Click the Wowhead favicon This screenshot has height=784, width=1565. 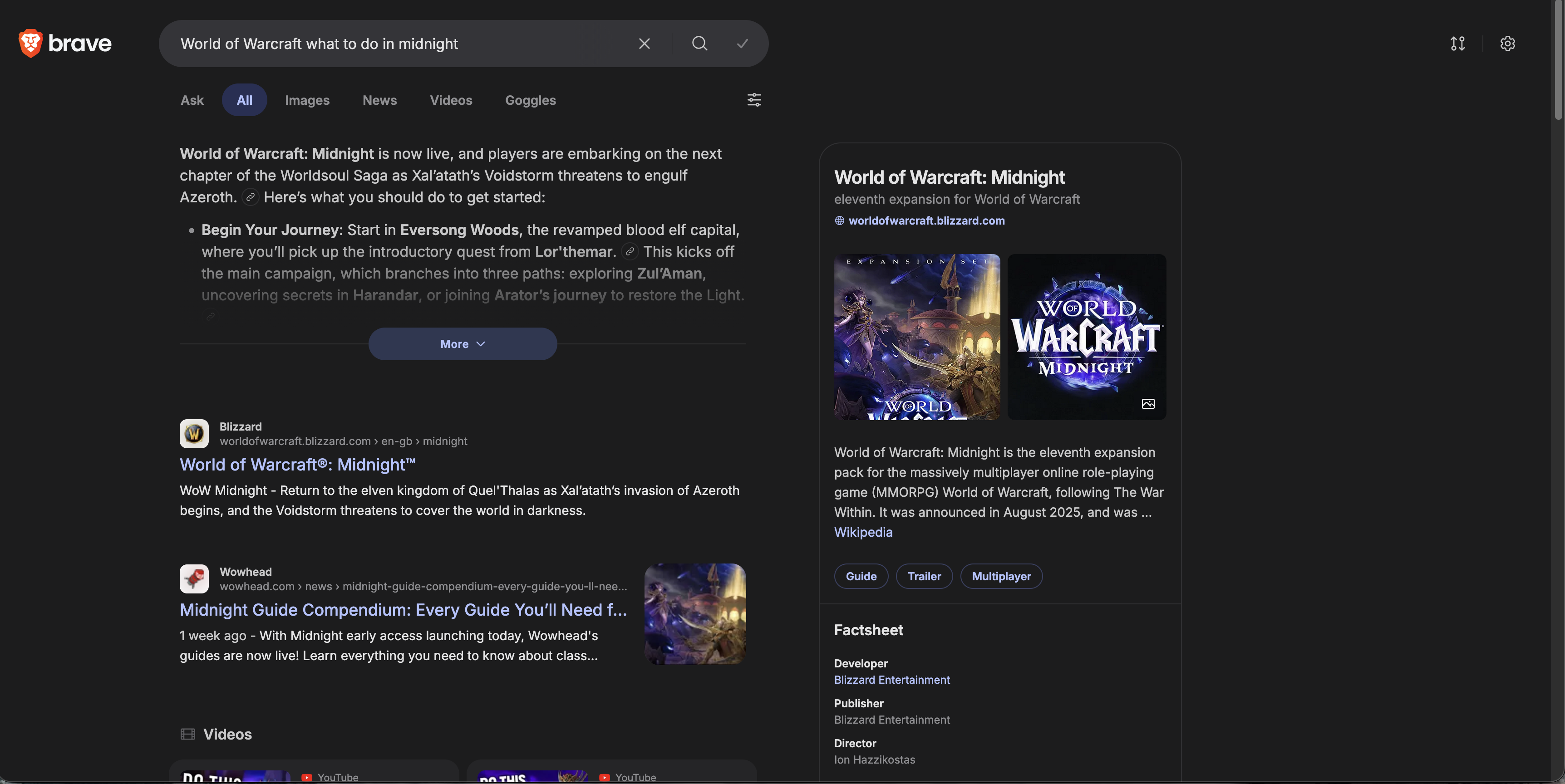pyautogui.click(x=193, y=579)
